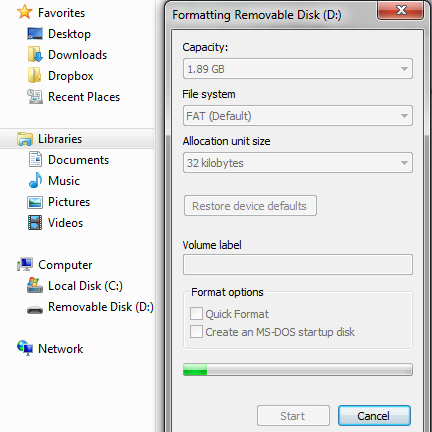
Task: Click the Network globe icon
Action: coord(25,348)
